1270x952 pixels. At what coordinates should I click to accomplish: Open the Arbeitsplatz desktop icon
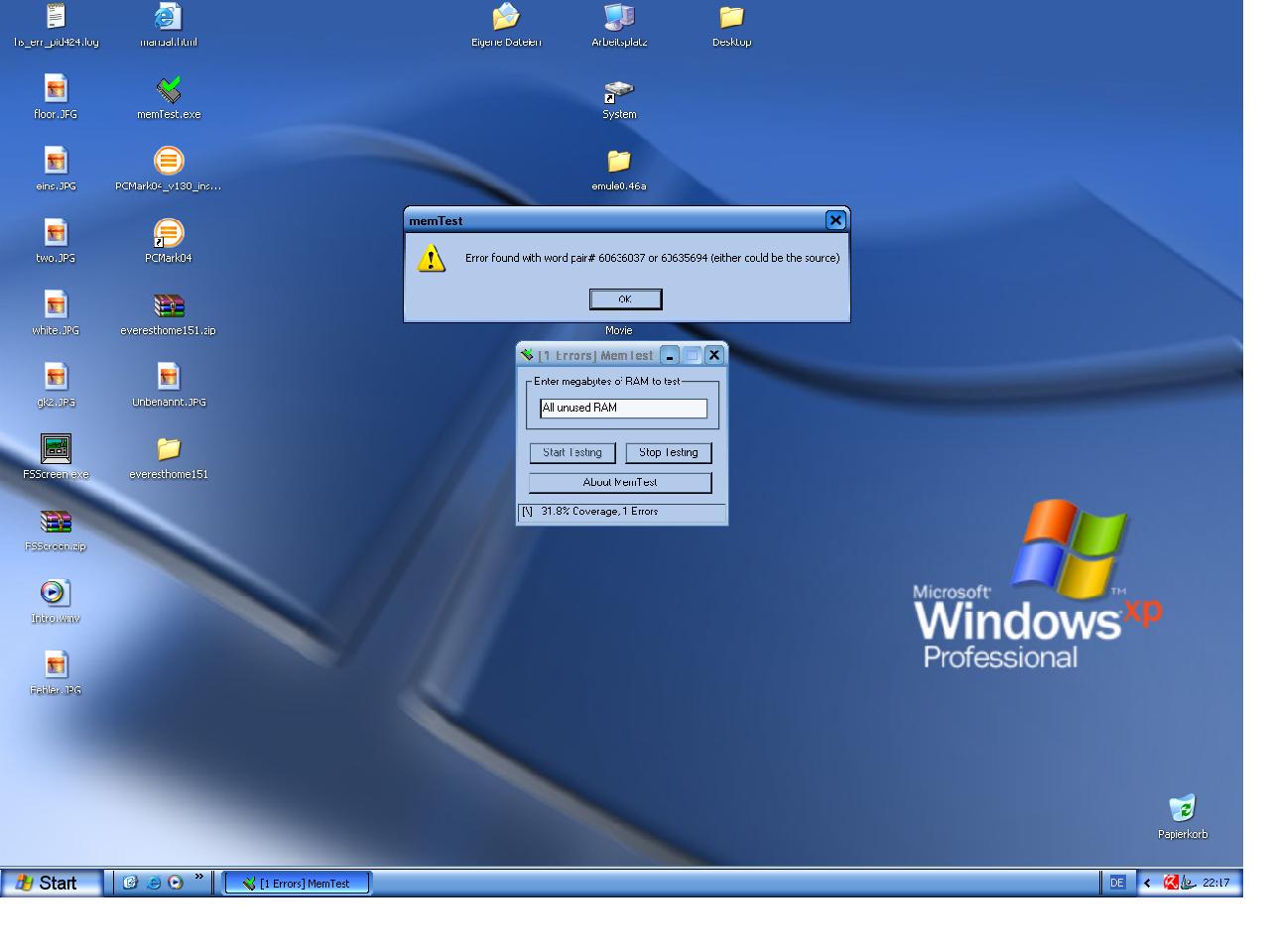pos(619,17)
